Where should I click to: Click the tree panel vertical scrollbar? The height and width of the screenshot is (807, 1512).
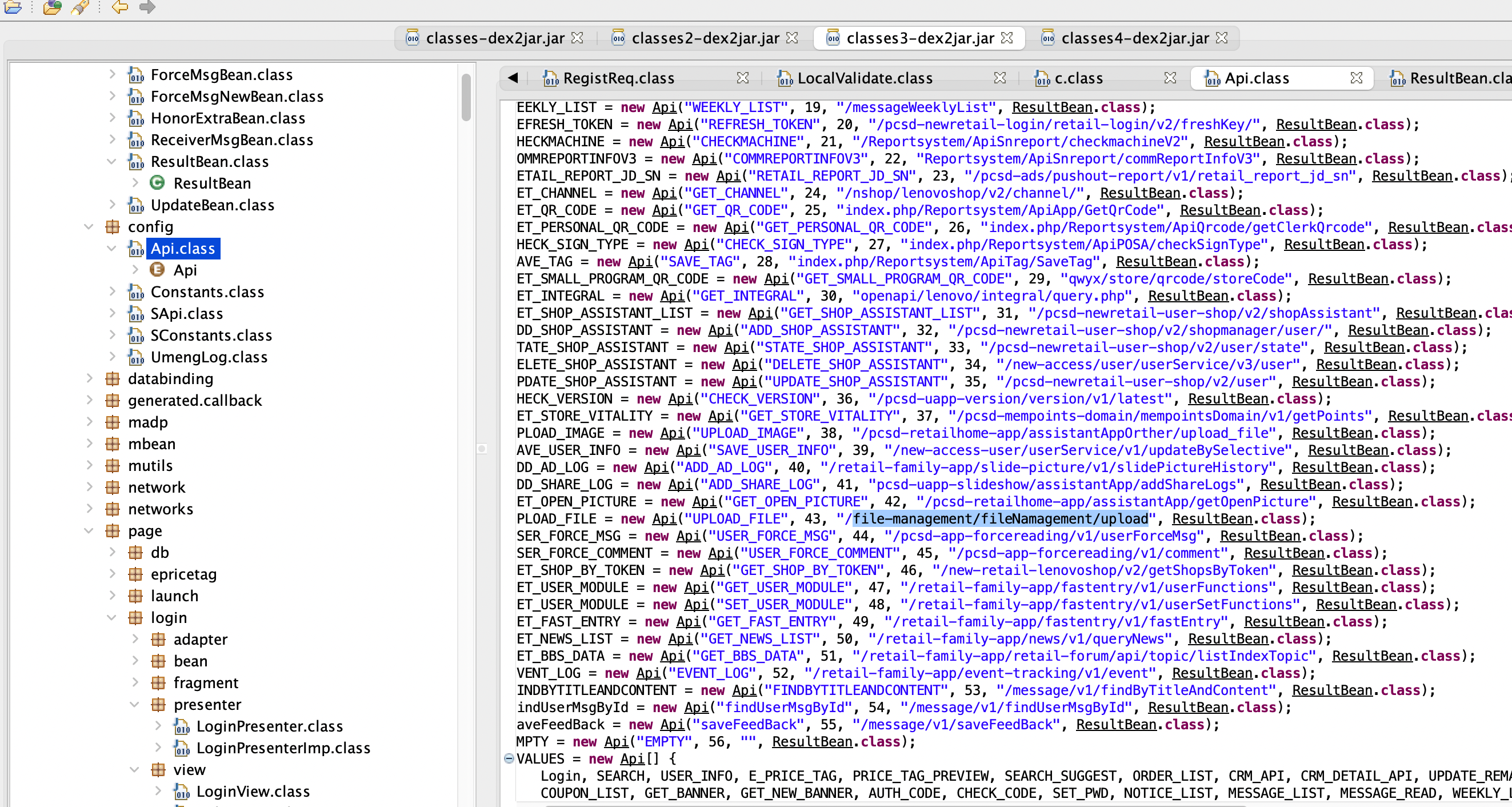click(466, 97)
